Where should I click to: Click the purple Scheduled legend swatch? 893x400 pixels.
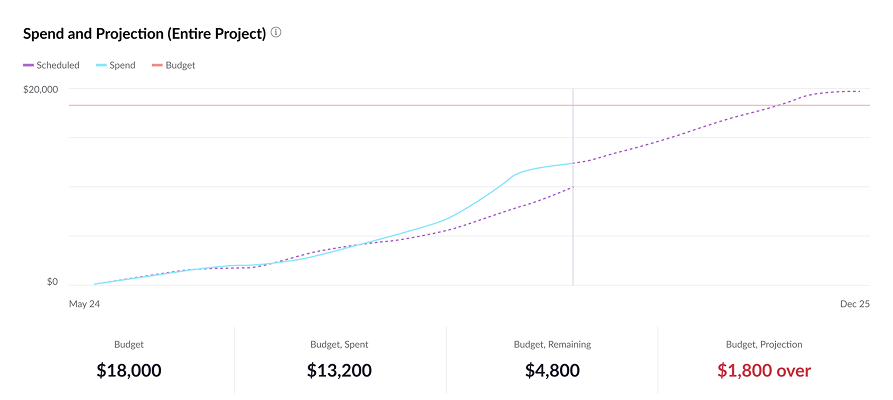pyautogui.click(x=28, y=66)
